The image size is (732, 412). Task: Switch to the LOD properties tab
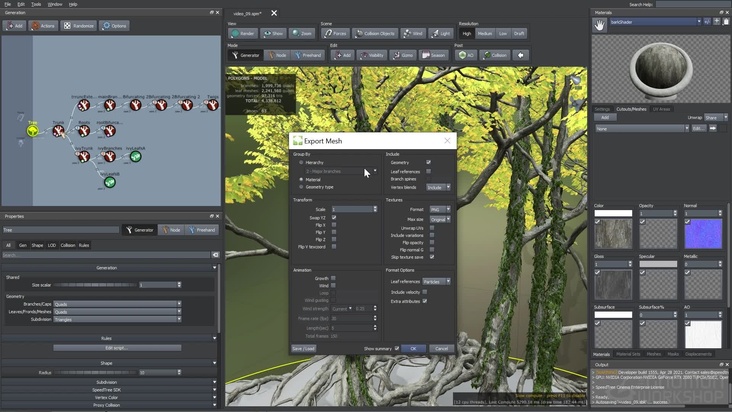[x=52, y=245]
